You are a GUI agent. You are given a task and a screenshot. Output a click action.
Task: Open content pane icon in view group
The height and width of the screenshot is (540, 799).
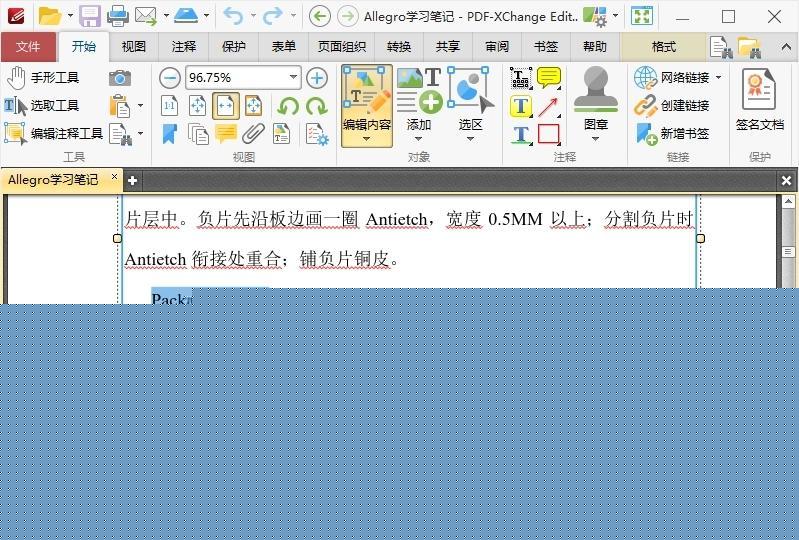click(281, 134)
